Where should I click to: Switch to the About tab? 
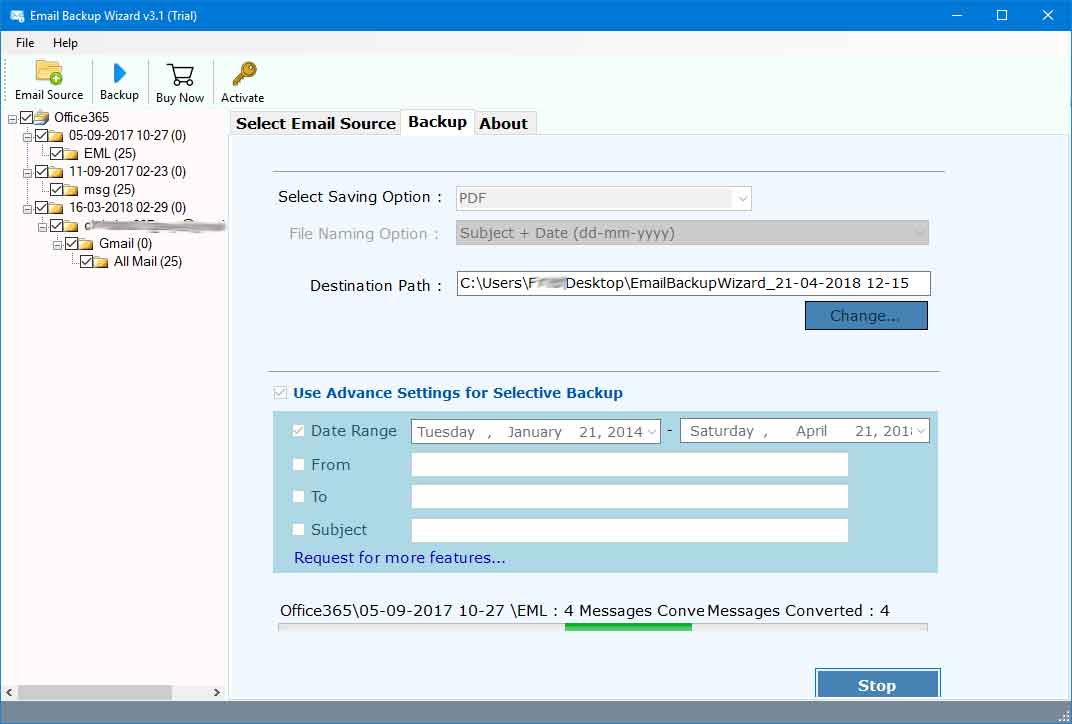tap(504, 124)
